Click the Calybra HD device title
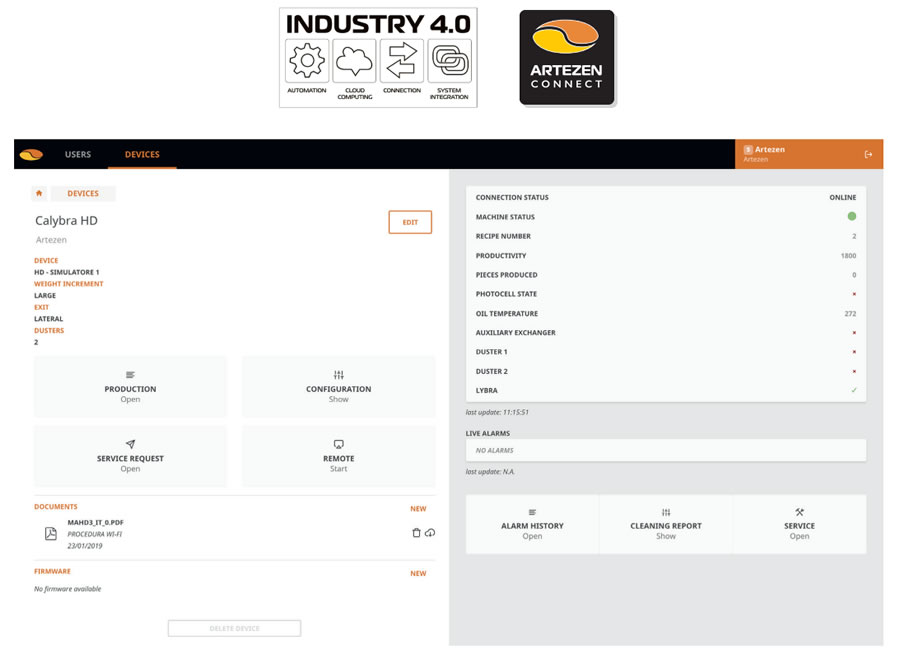 pos(67,220)
